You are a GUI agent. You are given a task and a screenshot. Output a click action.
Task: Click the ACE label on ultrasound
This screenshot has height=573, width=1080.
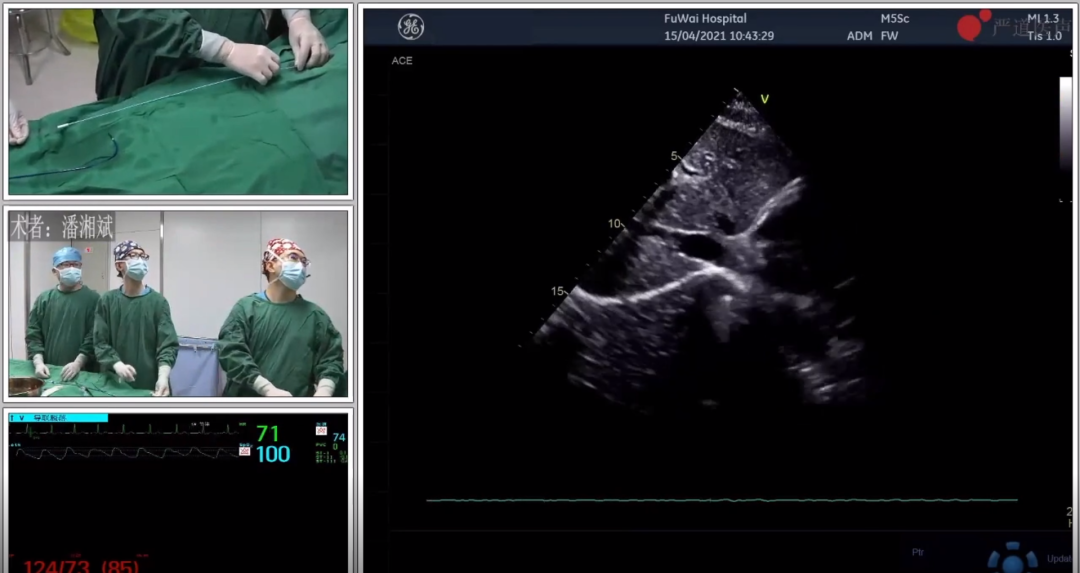402,61
